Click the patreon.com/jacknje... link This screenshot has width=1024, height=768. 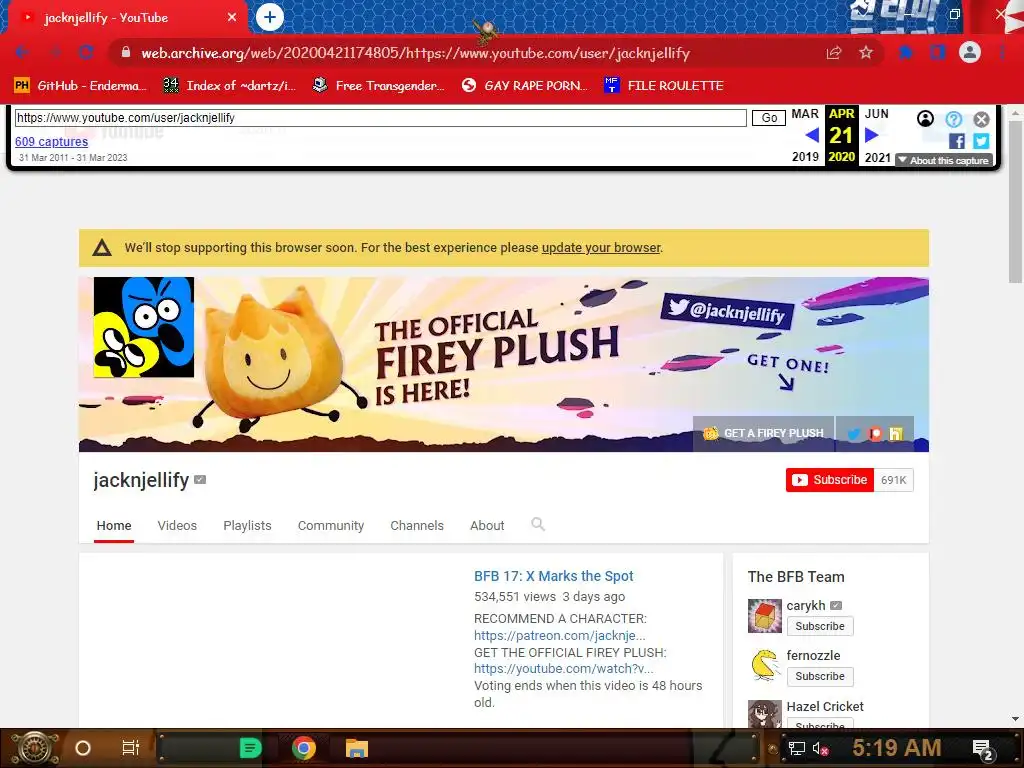pos(560,635)
